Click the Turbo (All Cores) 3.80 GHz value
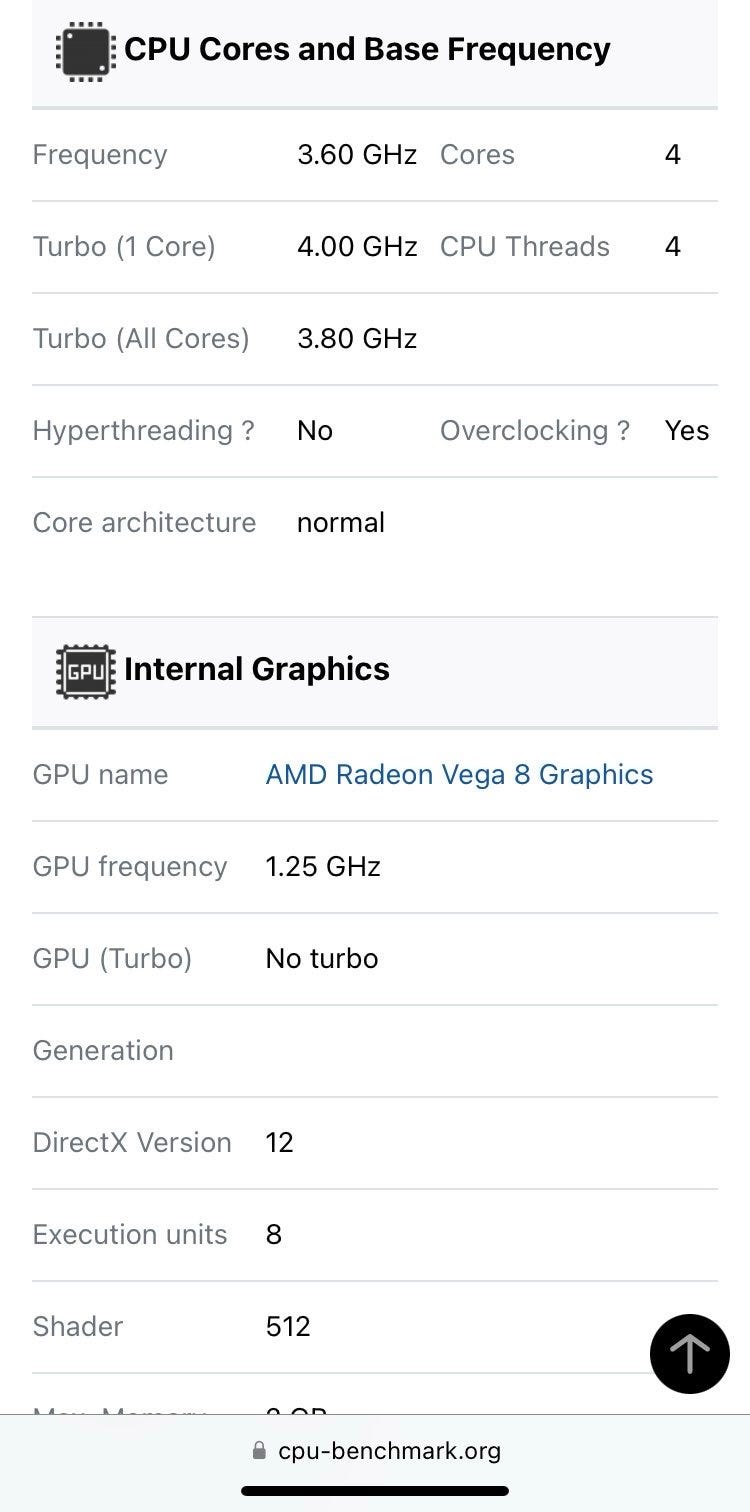 point(357,339)
